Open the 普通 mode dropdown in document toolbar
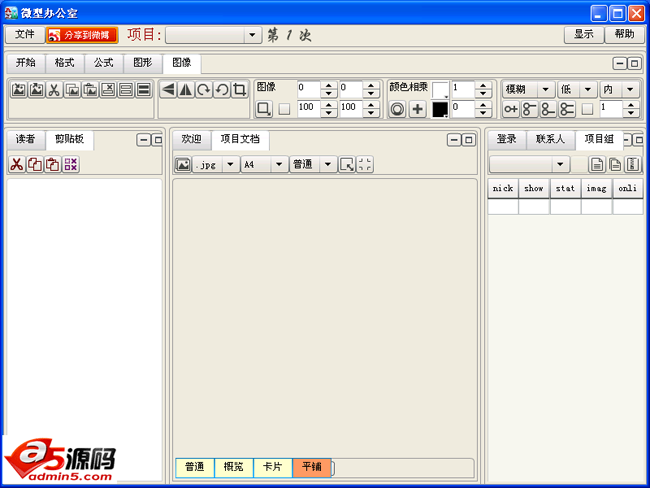 pyautogui.click(x=328, y=165)
